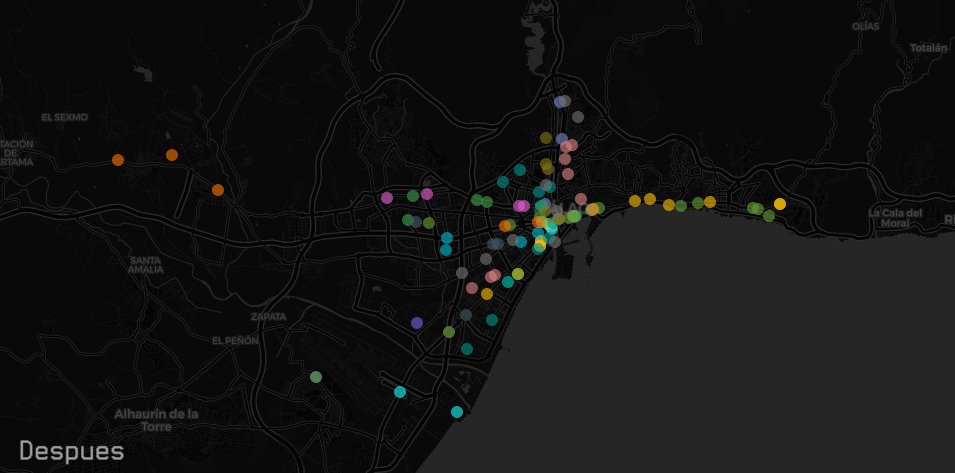
Task: Click the Despues caption text
Action: (x=72, y=451)
